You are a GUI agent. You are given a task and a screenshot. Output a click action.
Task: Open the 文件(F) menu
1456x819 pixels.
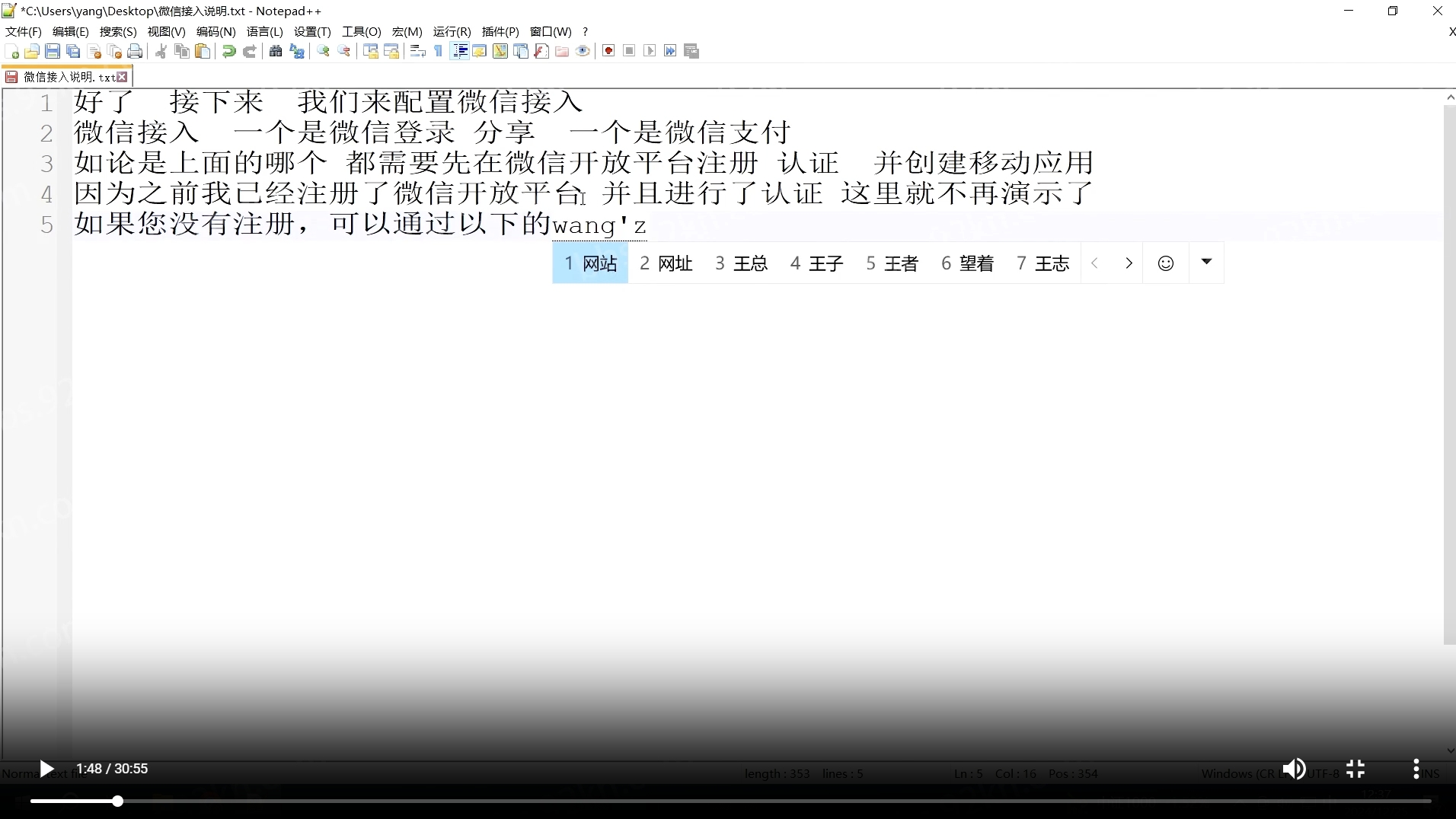point(24,31)
